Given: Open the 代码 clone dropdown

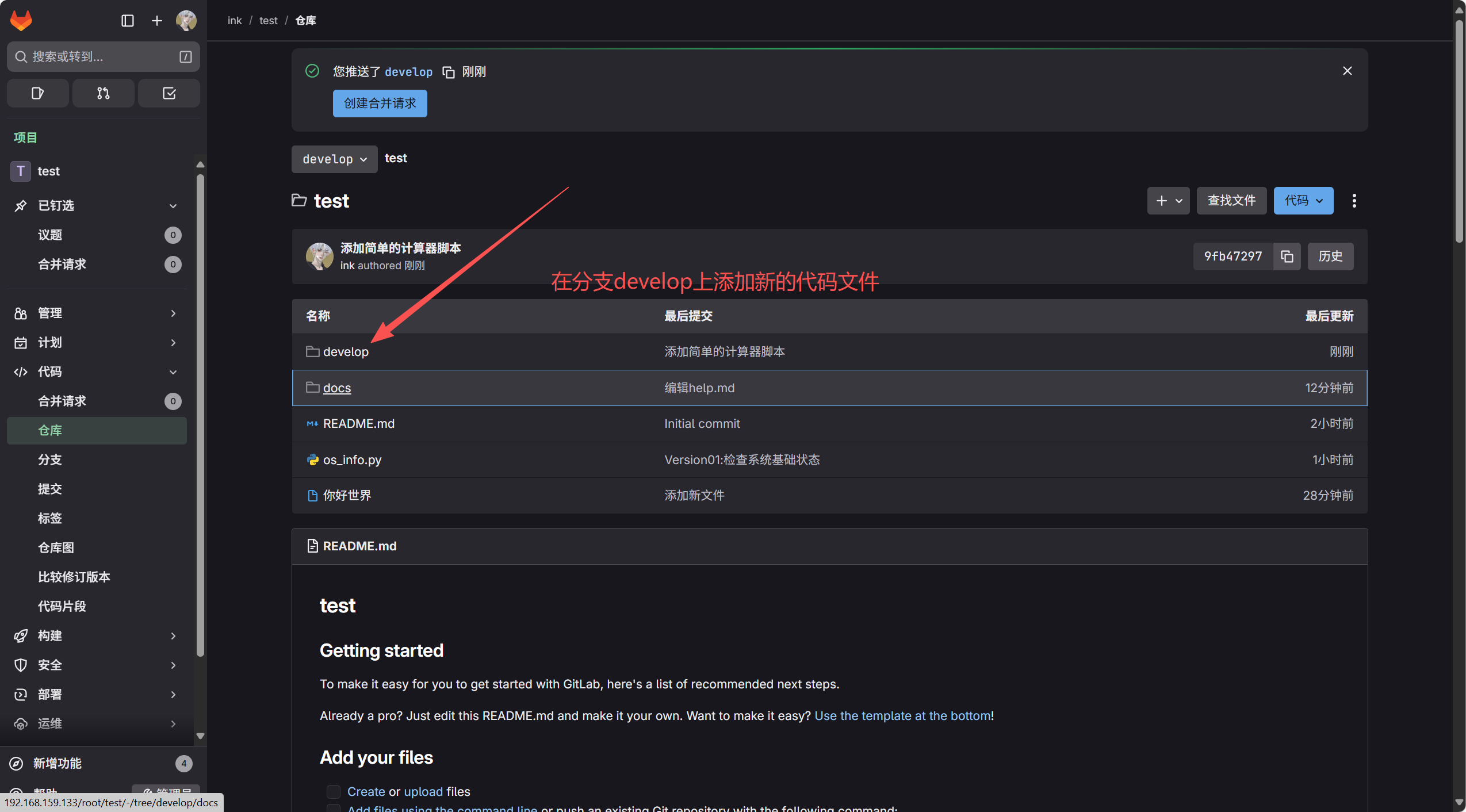Looking at the screenshot, I should (1303, 201).
